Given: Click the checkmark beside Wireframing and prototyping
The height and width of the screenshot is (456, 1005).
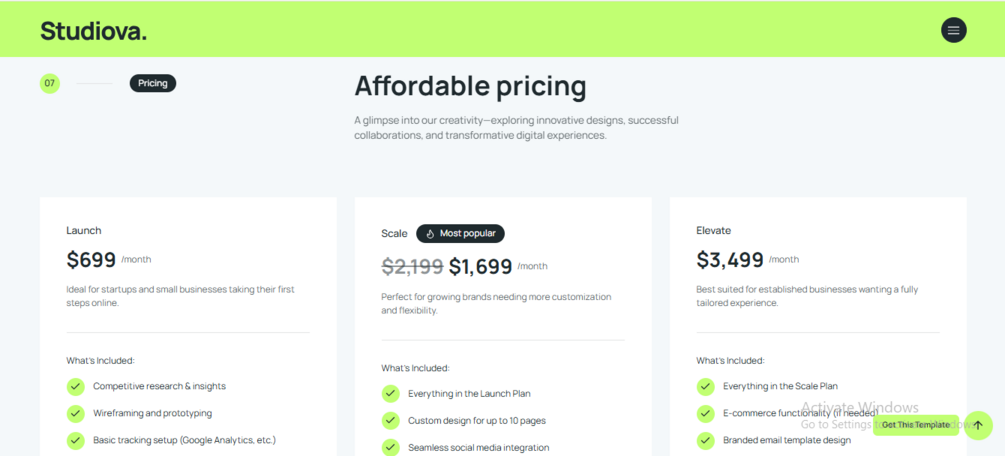Looking at the screenshot, I should click(x=75, y=413).
